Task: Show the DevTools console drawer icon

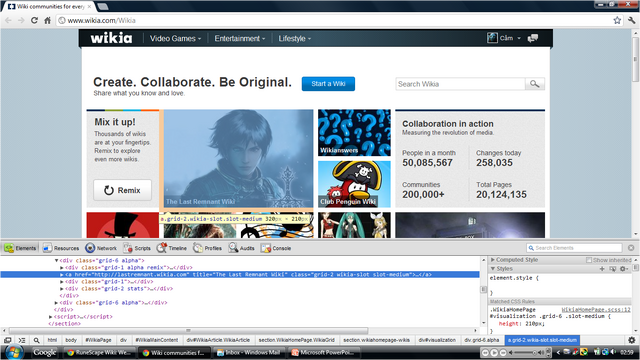Action: click(22, 340)
